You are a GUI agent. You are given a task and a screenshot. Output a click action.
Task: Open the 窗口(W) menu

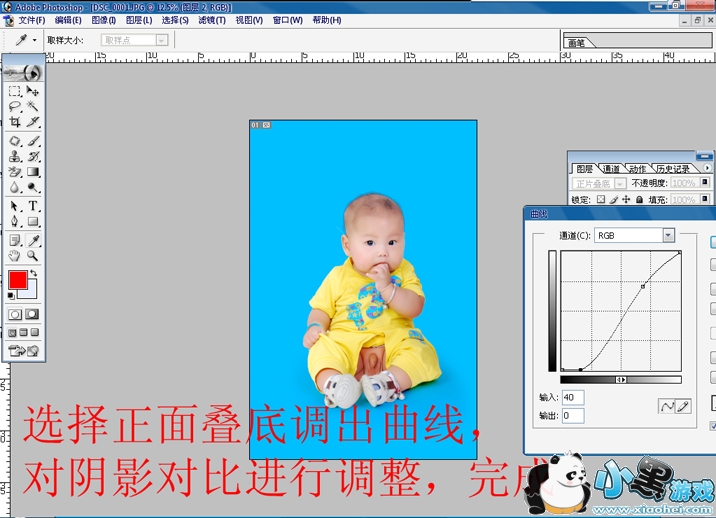tap(288, 20)
